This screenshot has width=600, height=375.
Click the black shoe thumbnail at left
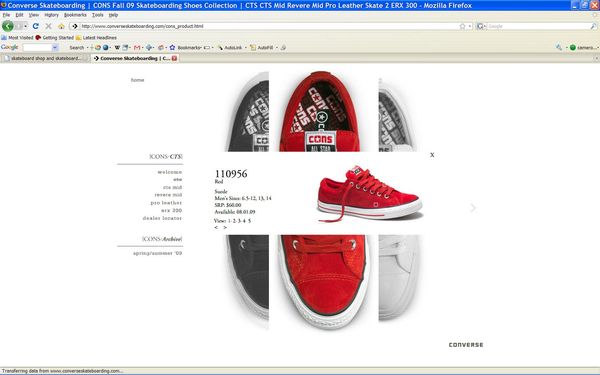246,199
